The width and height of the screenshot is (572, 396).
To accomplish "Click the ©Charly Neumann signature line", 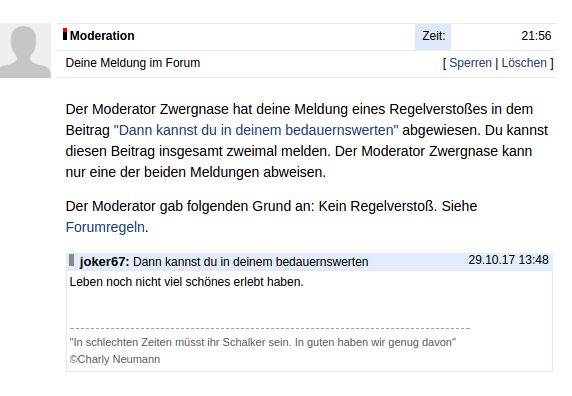I will tap(115, 359).
